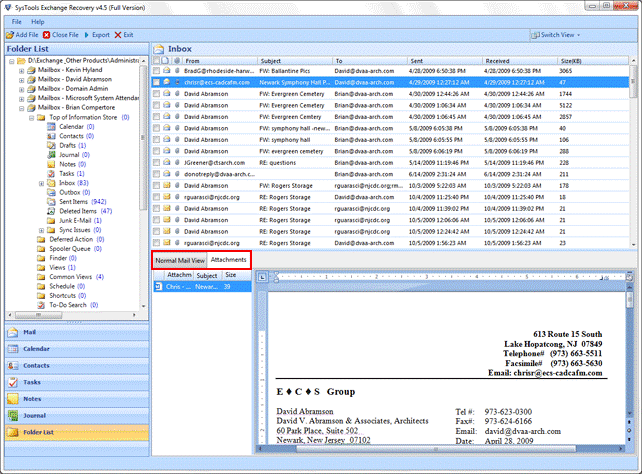The width and height of the screenshot is (642, 474).
Task: Check box for FW: evergreen cemetery 288 KB email
Action: (156, 151)
